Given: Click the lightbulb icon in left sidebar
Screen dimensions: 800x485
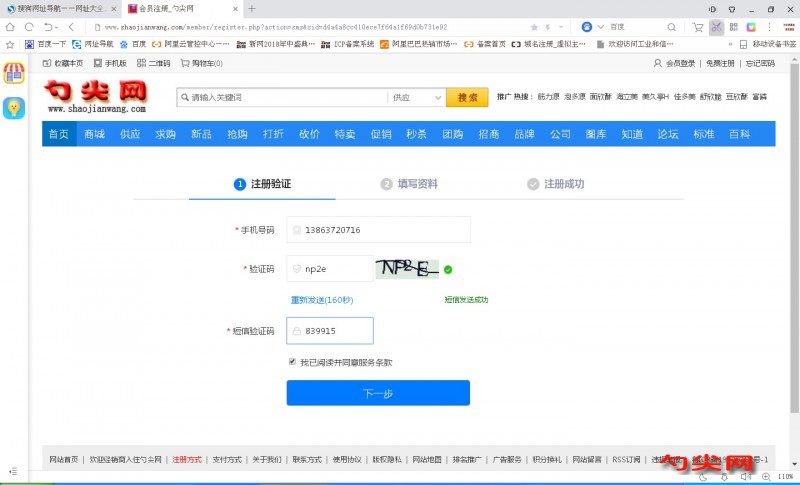Looking at the screenshot, I should (x=13, y=108).
